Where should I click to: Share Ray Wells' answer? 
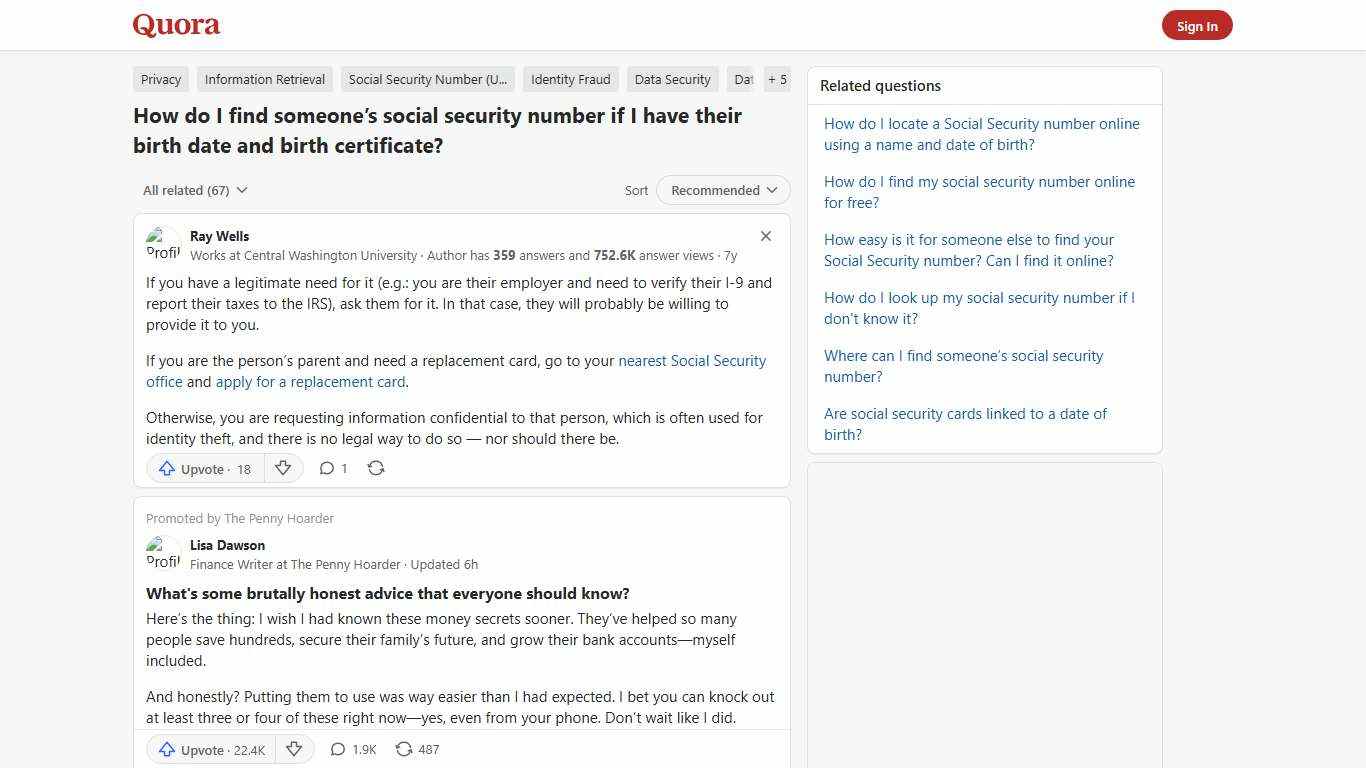tap(376, 468)
